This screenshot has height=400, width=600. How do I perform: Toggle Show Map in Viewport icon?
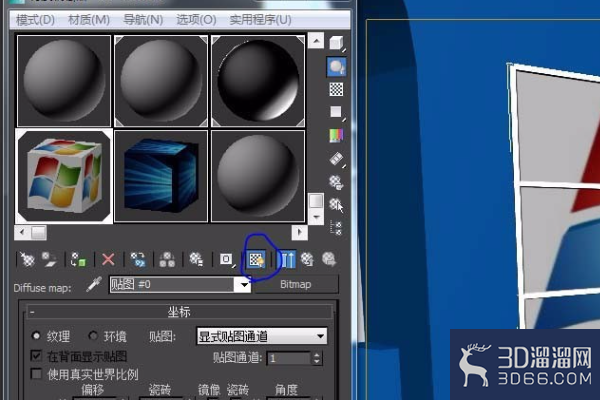[x=256, y=259]
